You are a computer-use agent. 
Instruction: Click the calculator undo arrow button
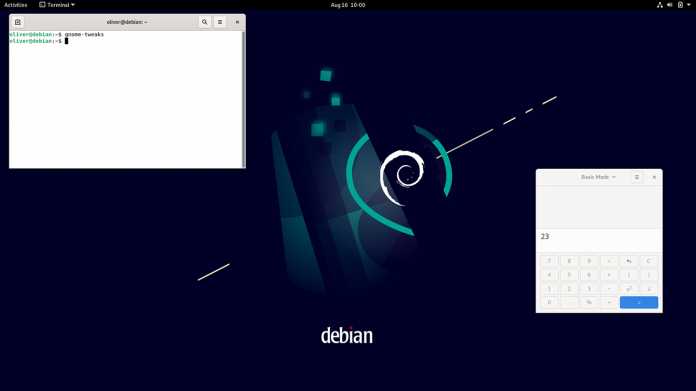pyautogui.click(x=629, y=261)
